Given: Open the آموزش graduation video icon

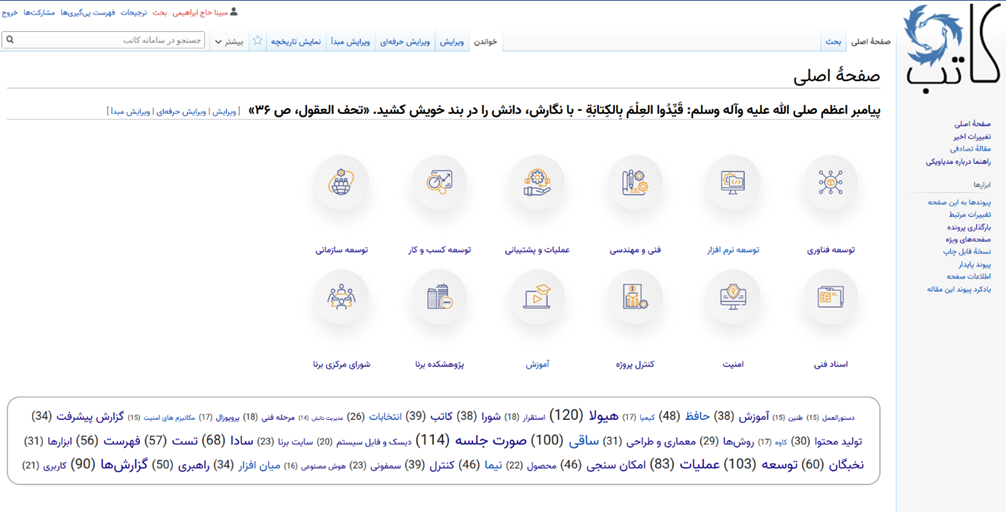Looking at the screenshot, I should tap(538, 296).
